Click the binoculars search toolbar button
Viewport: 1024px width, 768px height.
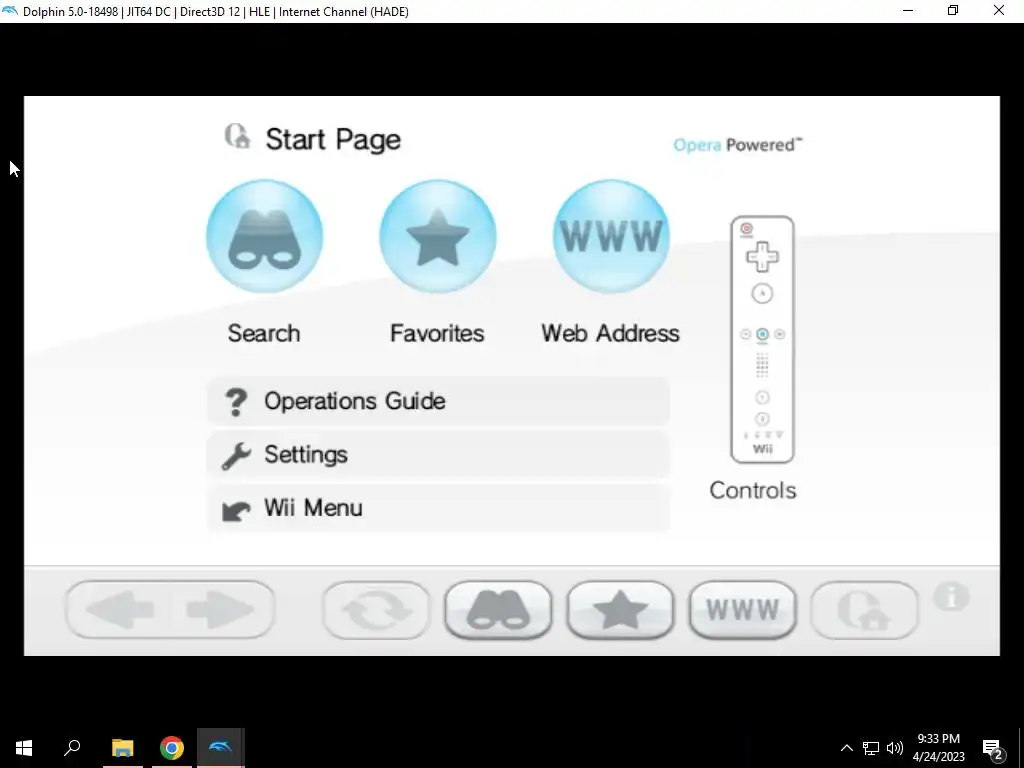pos(498,610)
